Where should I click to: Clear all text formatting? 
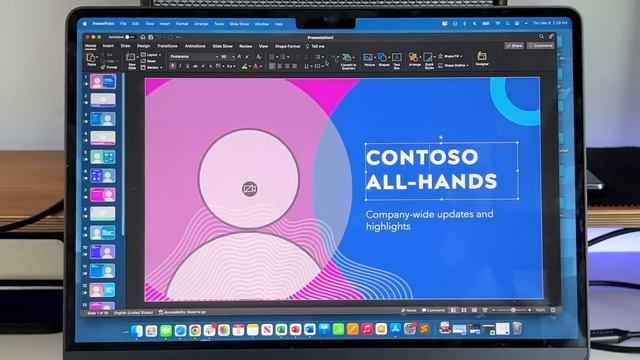(258, 57)
